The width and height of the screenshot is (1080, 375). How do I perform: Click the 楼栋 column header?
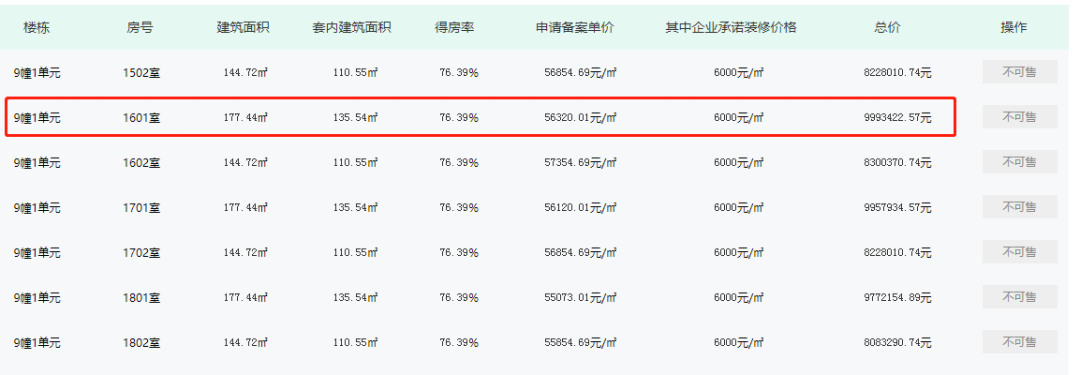37,28
